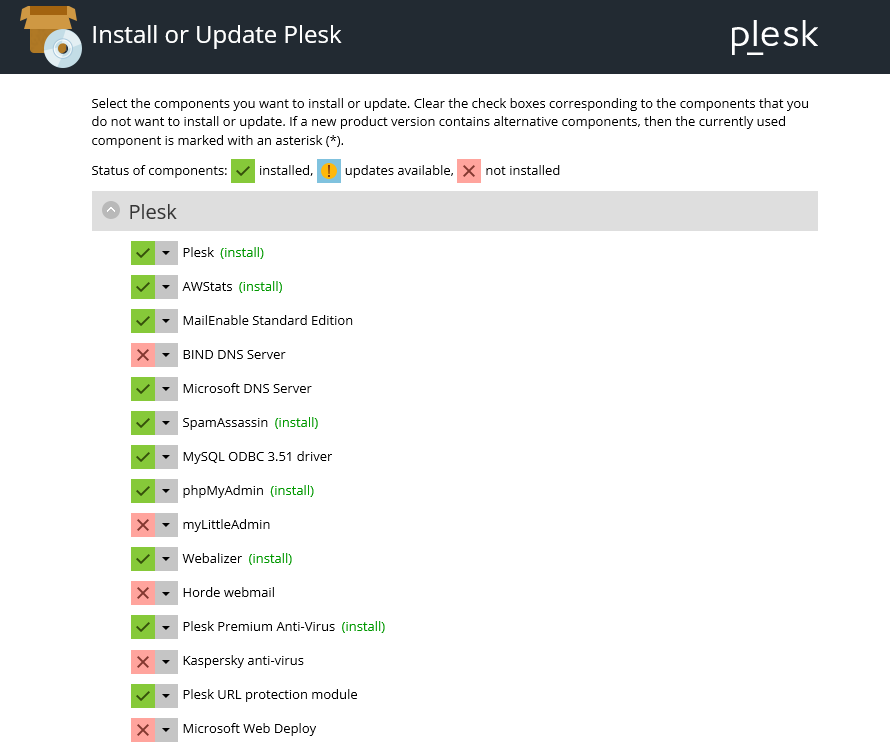This screenshot has height=746, width=890.
Task: Open dropdown arrow for MySQL ODBC 3.51 driver
Action: click(x=166, y=457)
